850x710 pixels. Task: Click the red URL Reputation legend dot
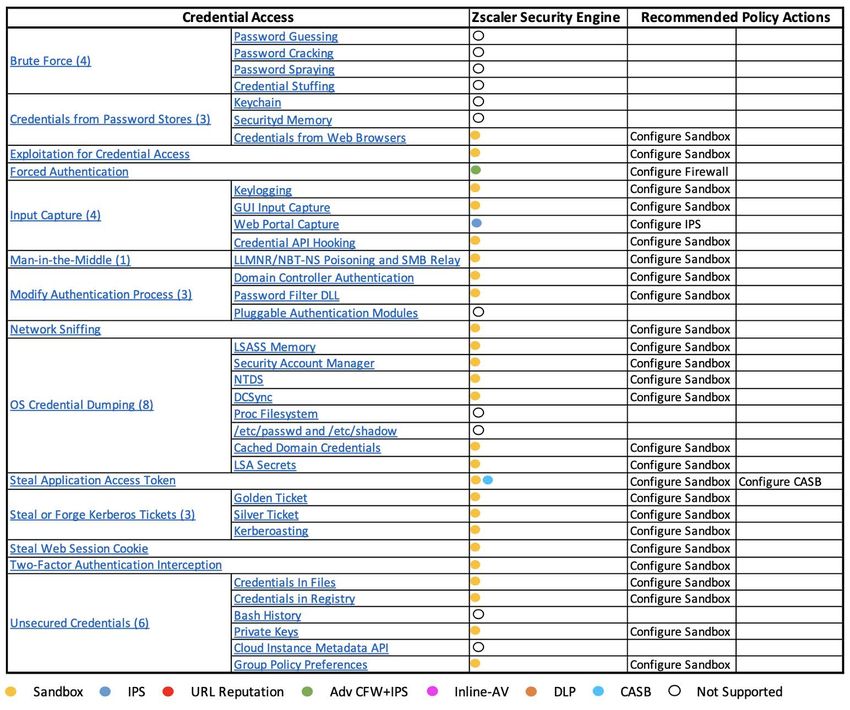[x=168, y=692]
